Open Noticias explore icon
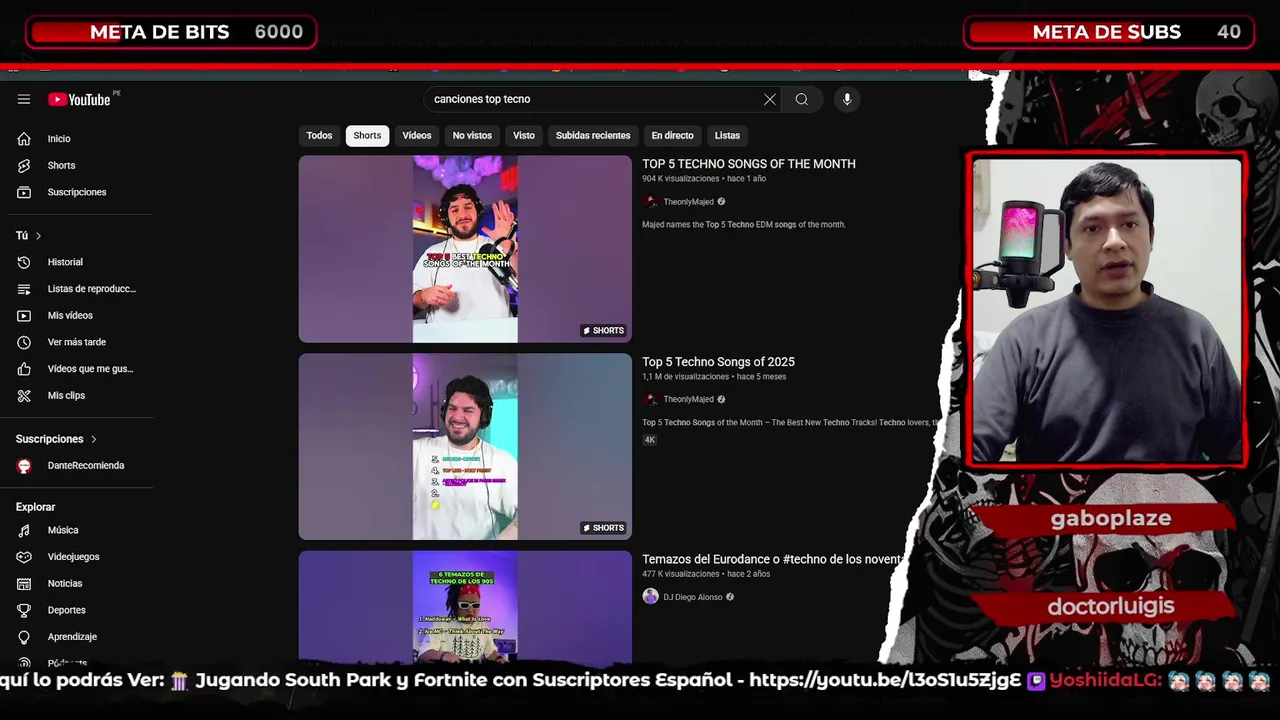Screen dimensions: 1280x720 click(x=24, y=584)
